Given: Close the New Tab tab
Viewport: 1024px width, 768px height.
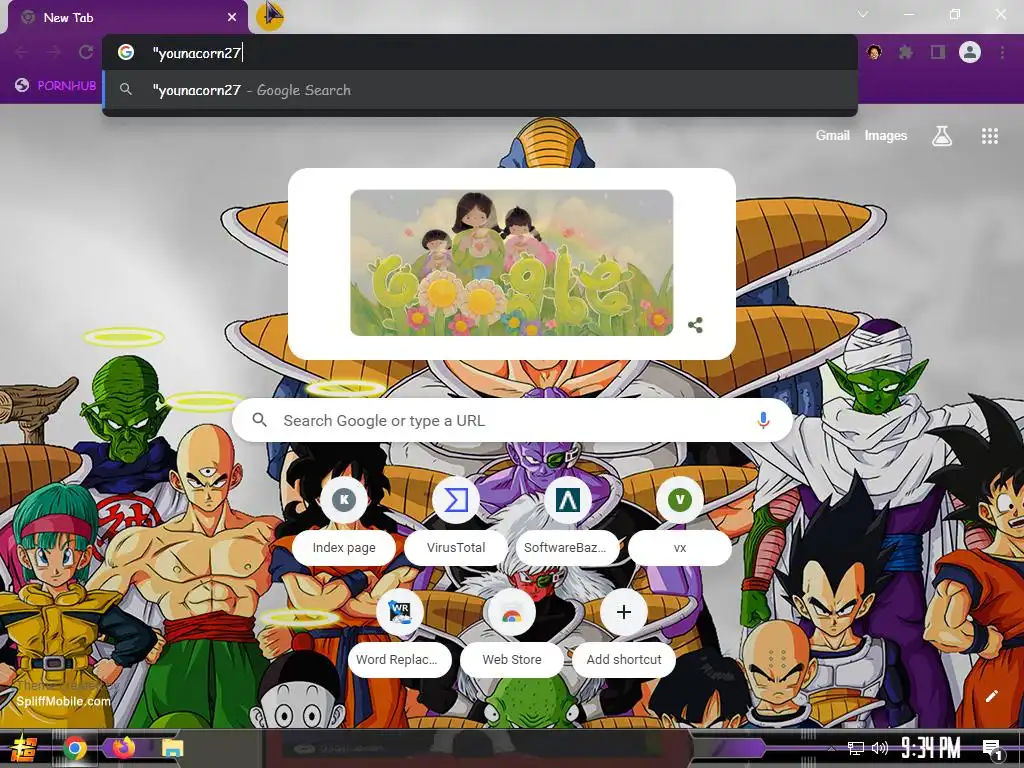Looking at the screenshot, I should point(232,18).
